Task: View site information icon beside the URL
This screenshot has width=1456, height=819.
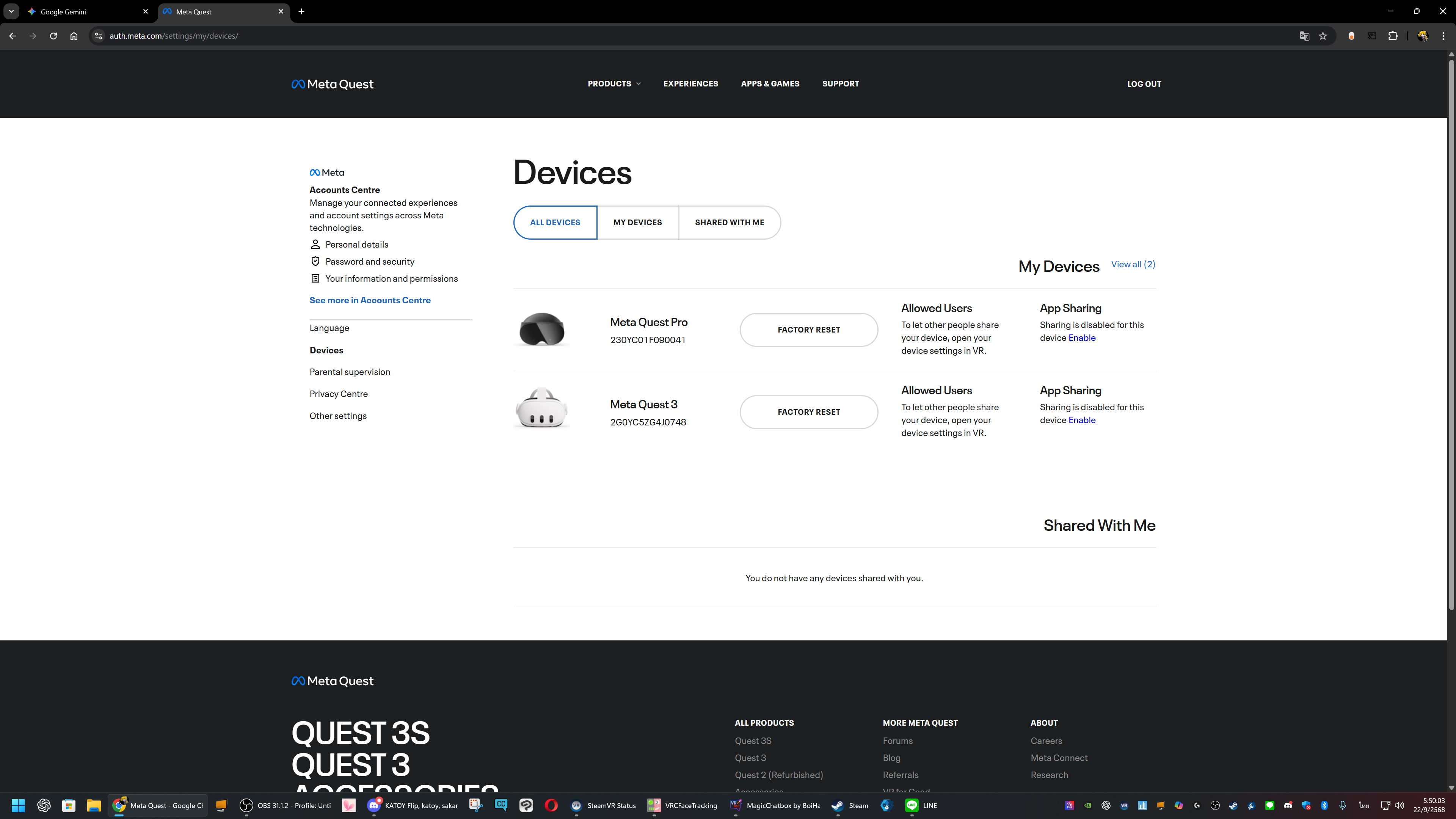Action: pyautogui.click(x=98, y=36)
